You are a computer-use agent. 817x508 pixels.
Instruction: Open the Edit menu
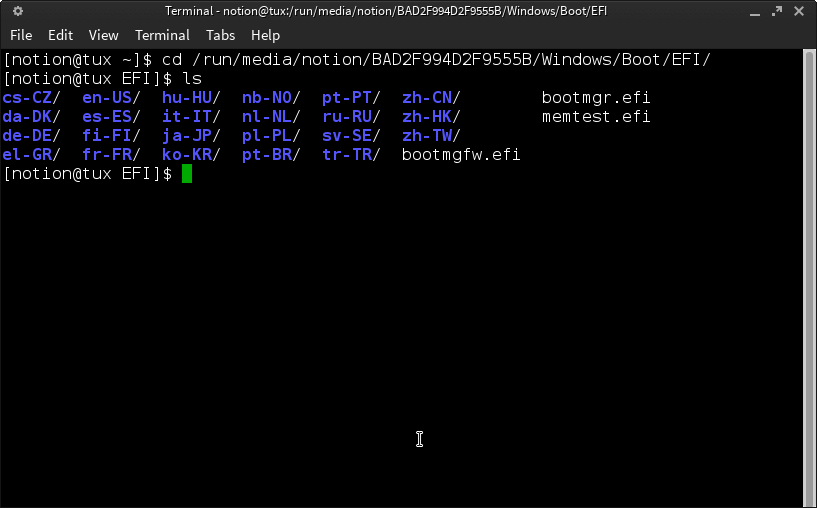60,35
